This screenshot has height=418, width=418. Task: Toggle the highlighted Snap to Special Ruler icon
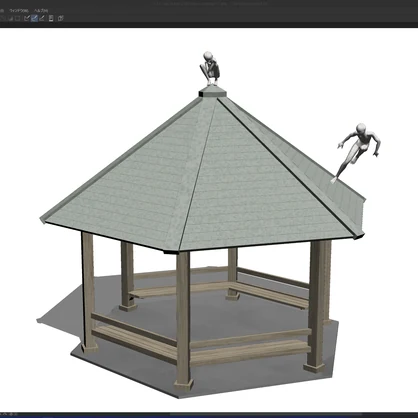pyautogui.click(x=34, y=18)
